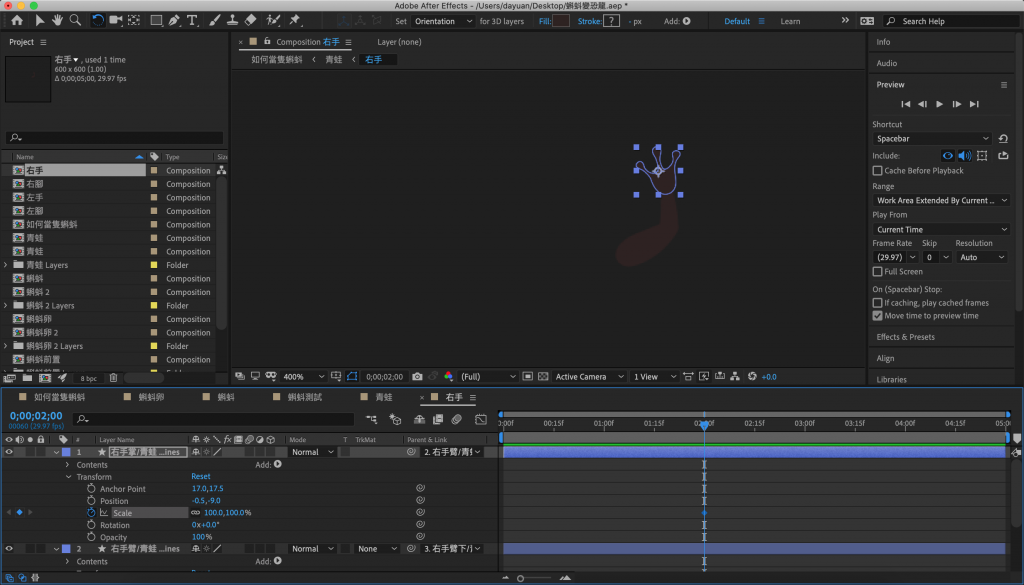
Task: Select the Type tool
Action: point(192,20)
